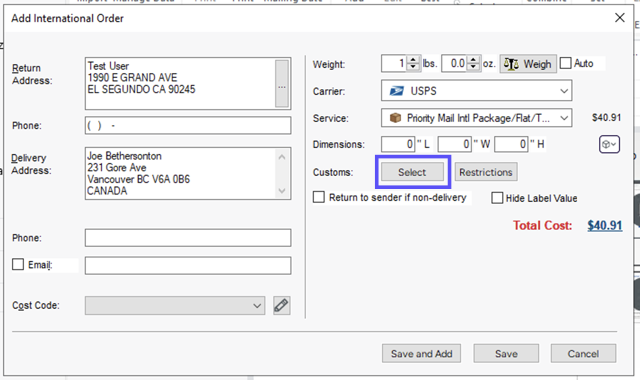Focus the return Phone field
Image resolution: width=640 pixels, height=380 pixels.
pyautogui.click(x=188, y=125)
